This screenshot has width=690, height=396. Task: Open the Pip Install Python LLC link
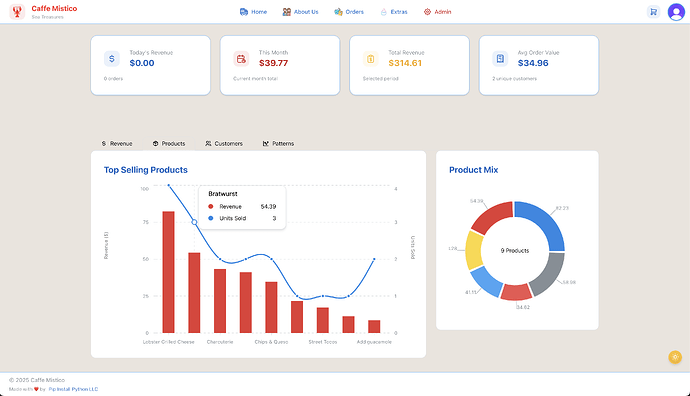pos(73,389)
